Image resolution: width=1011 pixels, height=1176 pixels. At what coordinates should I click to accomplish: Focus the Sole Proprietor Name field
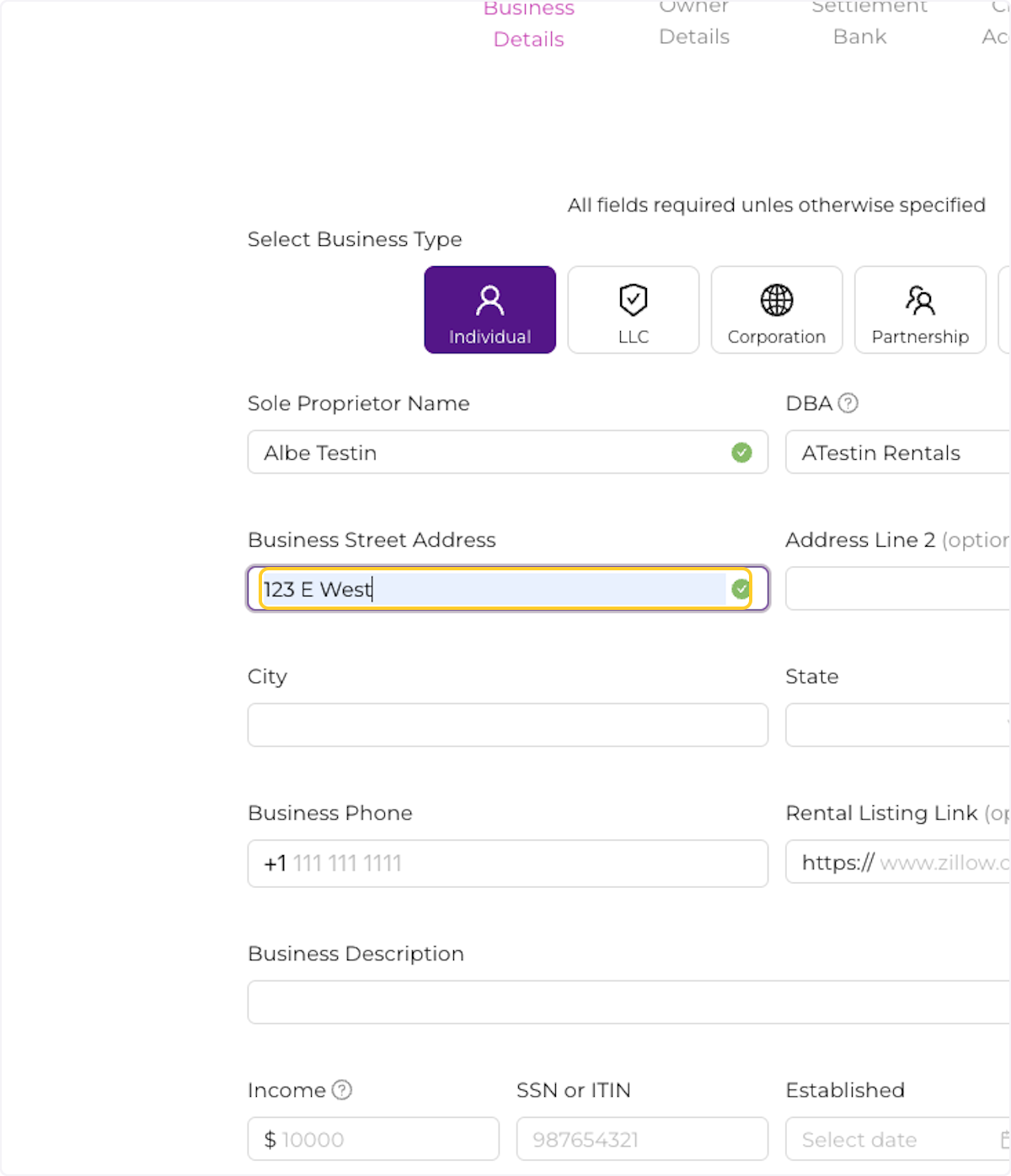[x=489, y=453]
